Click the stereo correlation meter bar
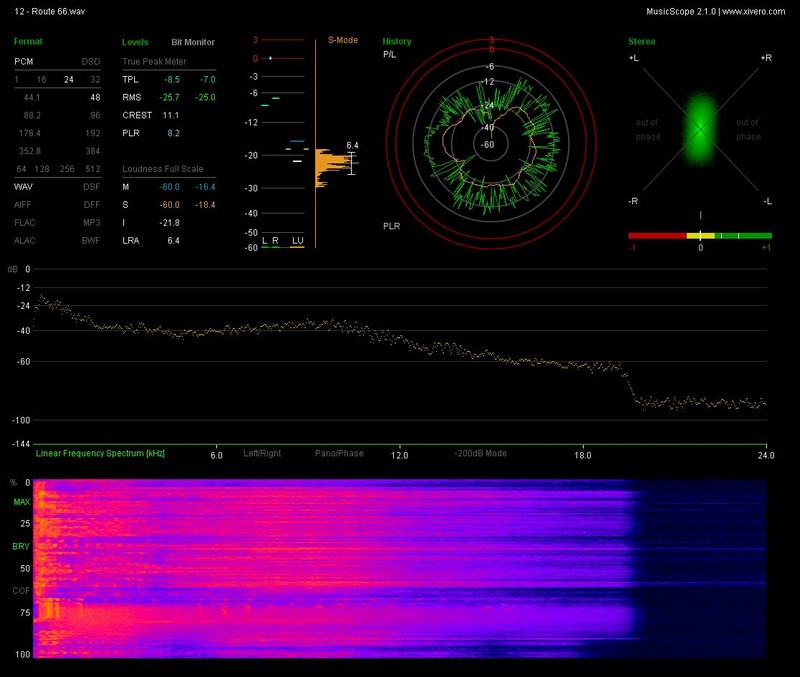This screenshot has height=677, width=800. pos(700,236)
